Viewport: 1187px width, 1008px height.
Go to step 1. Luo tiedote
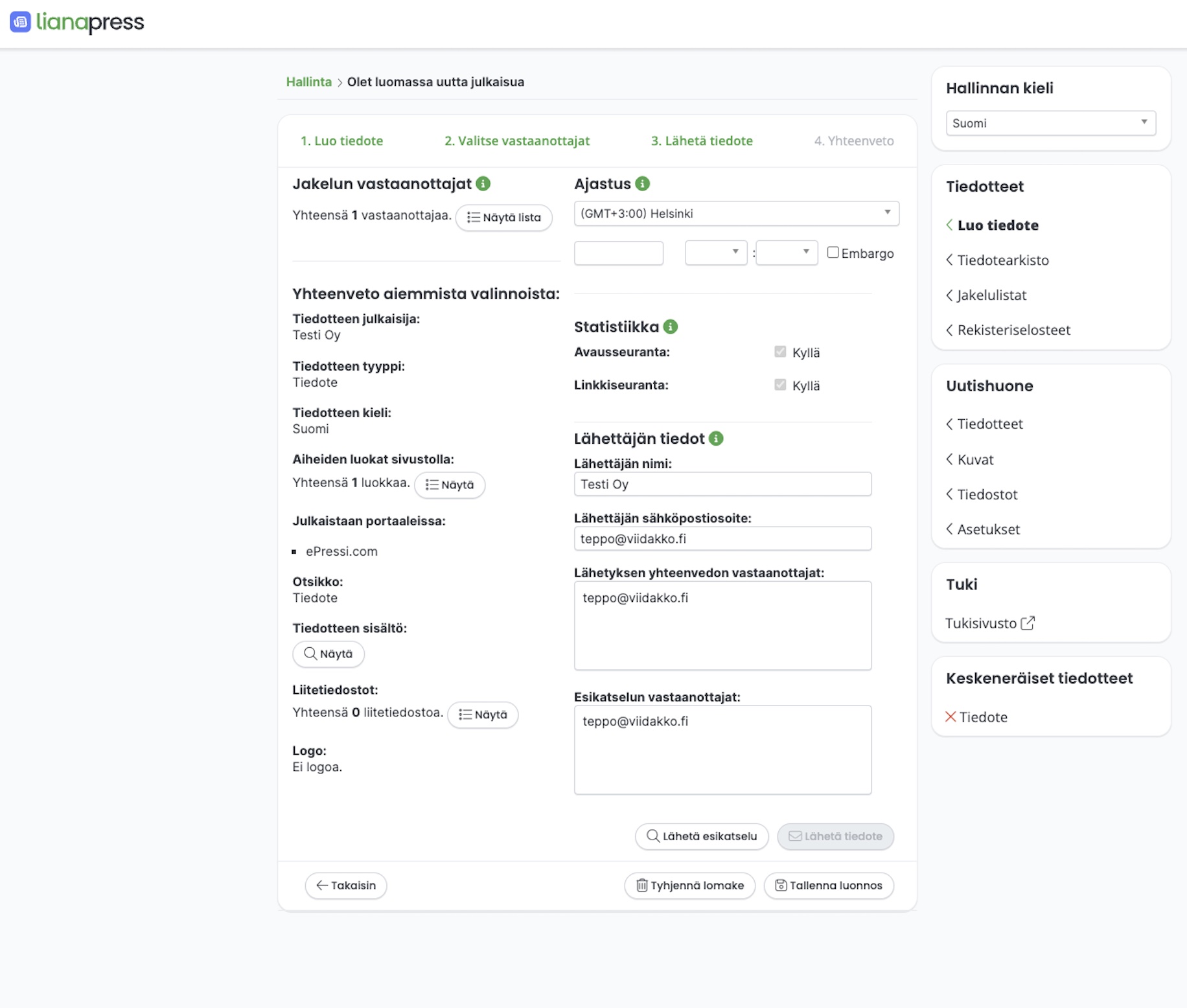(x=341, y=141)
